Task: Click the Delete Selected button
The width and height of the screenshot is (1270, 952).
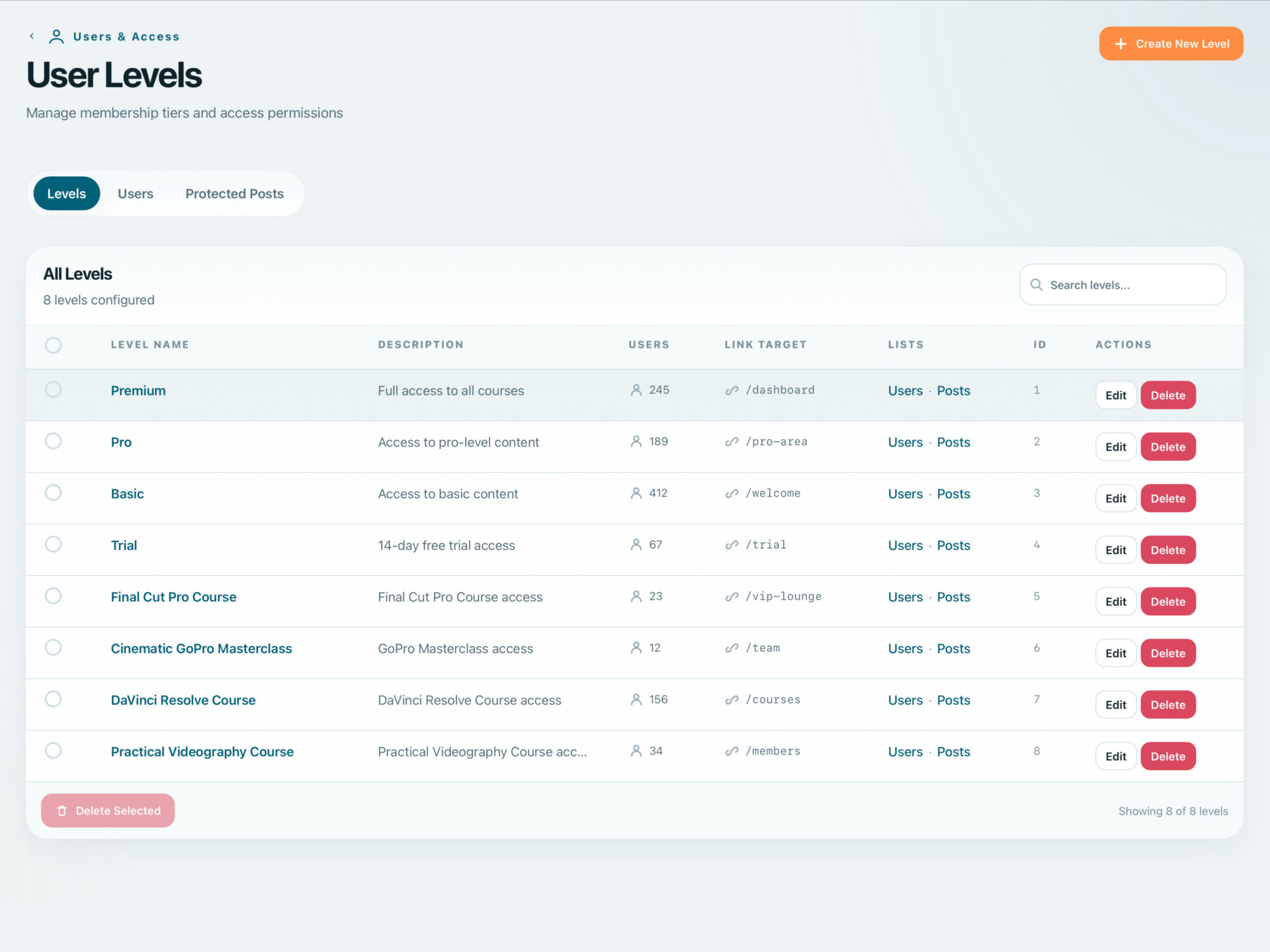Action: pos(108,811)
